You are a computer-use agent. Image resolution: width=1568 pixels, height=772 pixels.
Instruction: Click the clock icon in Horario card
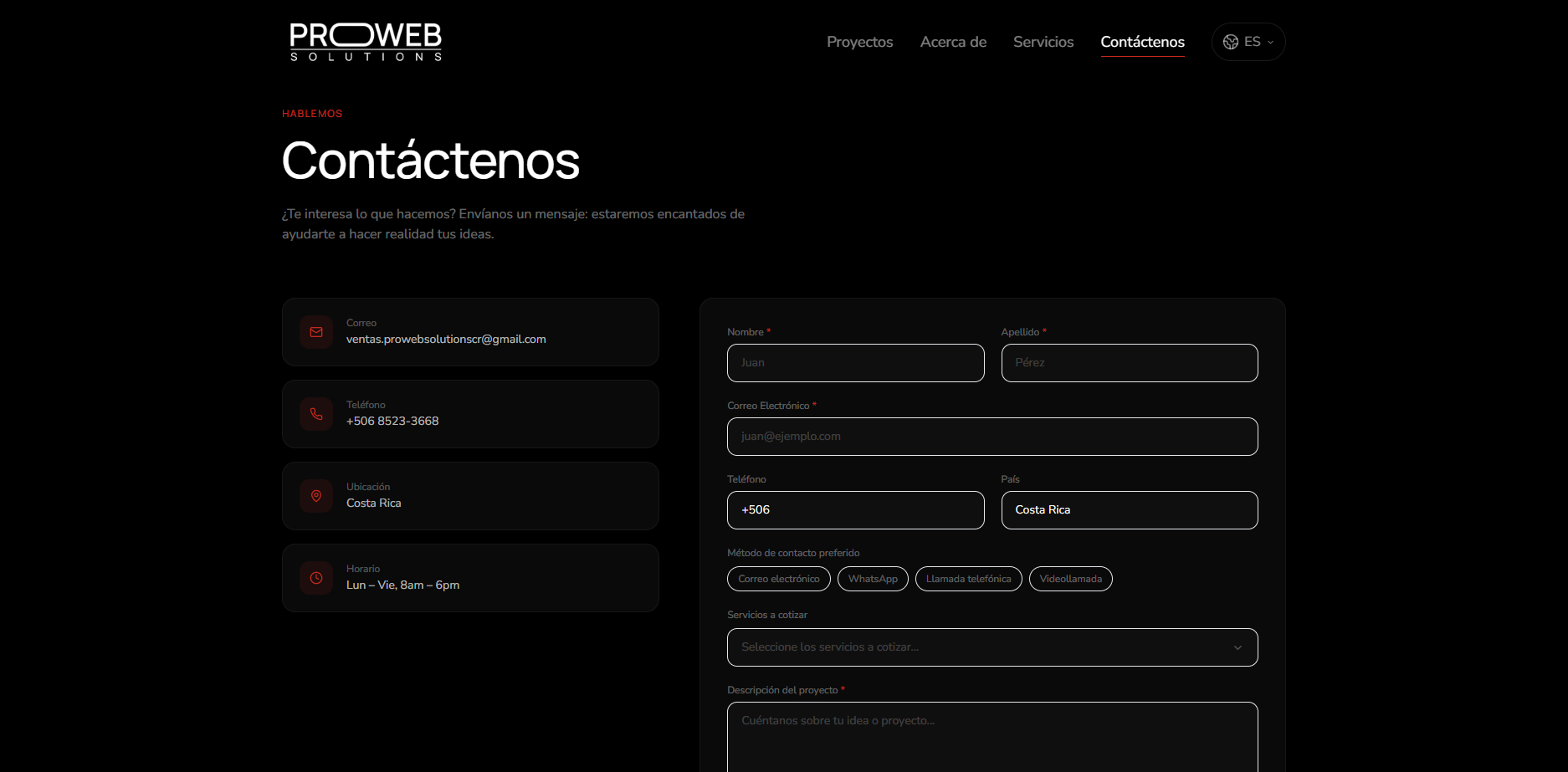point(316,578)
